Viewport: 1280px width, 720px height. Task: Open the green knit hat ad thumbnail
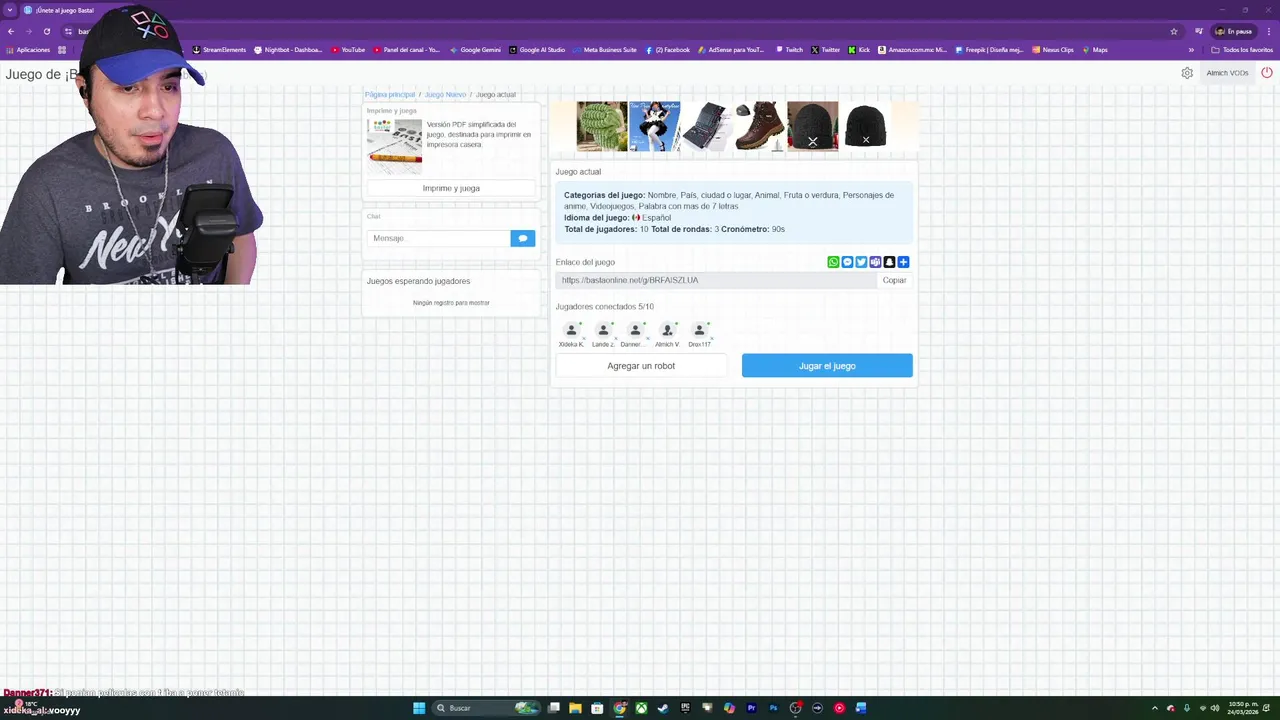coord(602,126)
